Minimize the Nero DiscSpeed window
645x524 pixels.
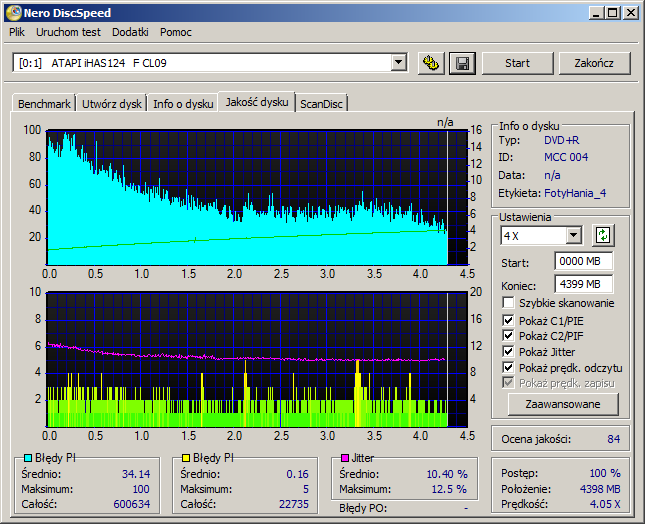(x=597, y=13)
